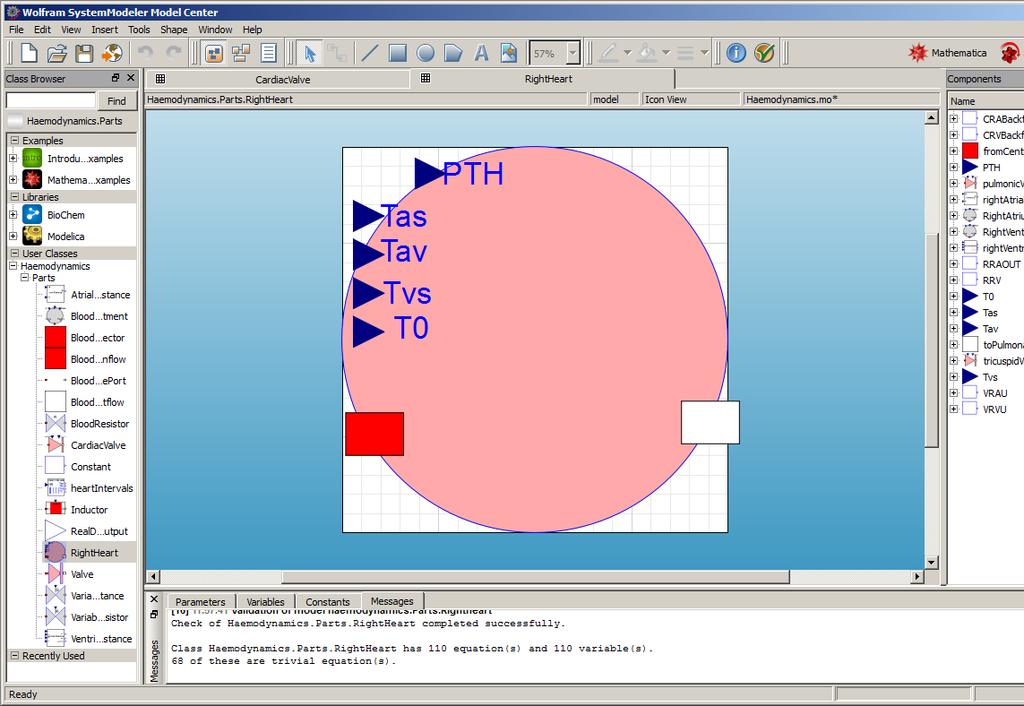Select the arrow pointer tool
The height and width of the screenshot is (706, 1024).
click(x=310, y=53)
